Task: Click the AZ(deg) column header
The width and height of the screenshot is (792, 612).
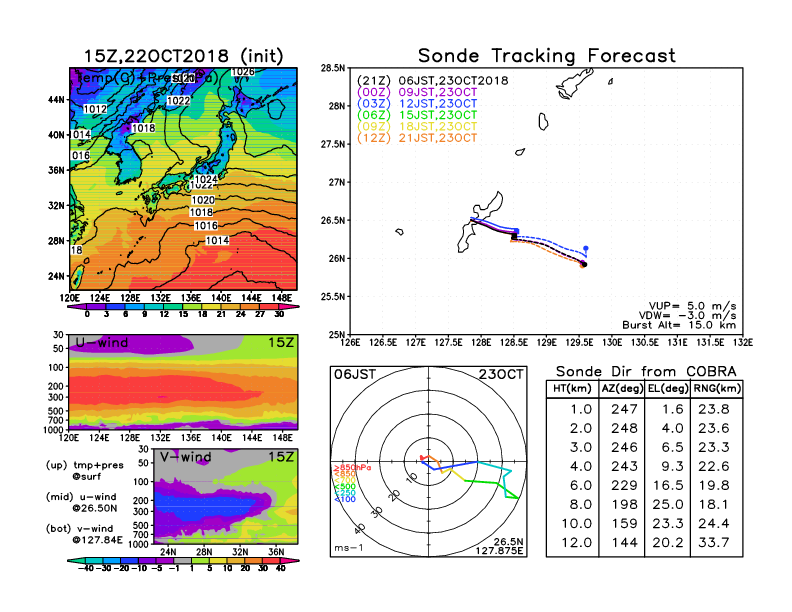Action: click(x=621, y=388)
